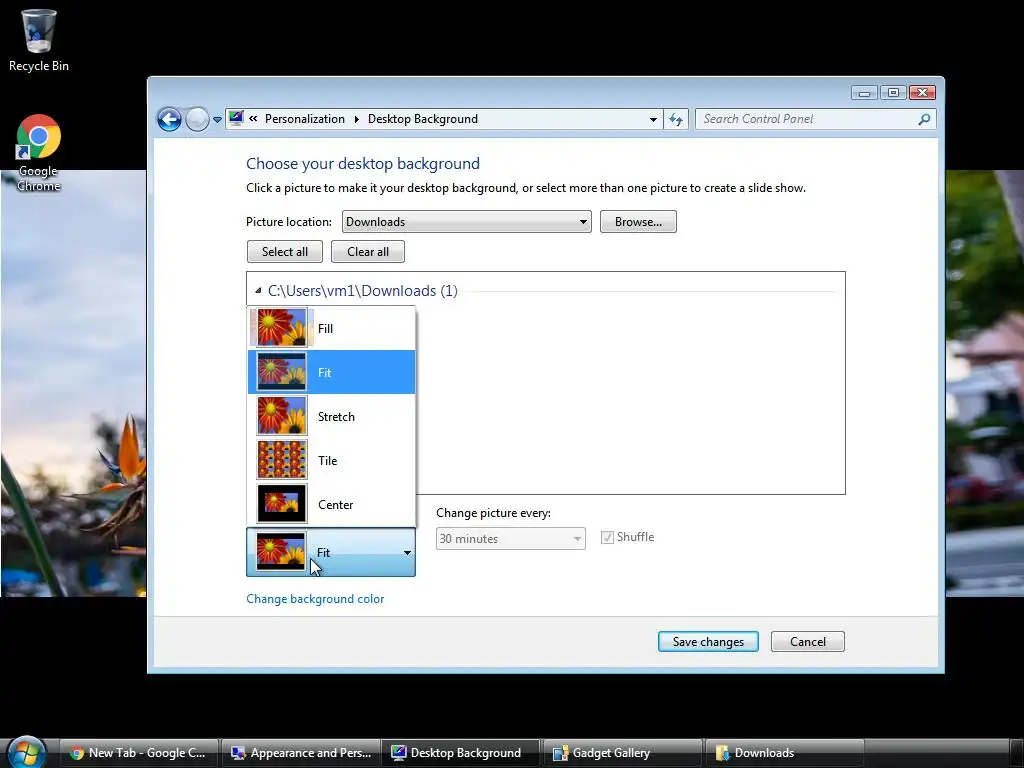The height and width of the screenshot is (768, 1024).
Task: Expand the arrow between Personalization and Desktop Background
Action: pyautogui.click(x=357, y=119)
